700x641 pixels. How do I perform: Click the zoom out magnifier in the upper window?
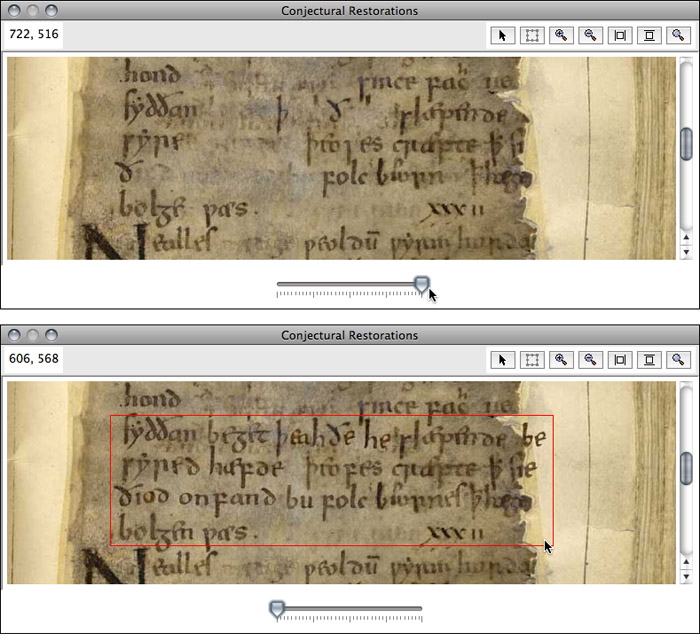(x=591, y=35)
